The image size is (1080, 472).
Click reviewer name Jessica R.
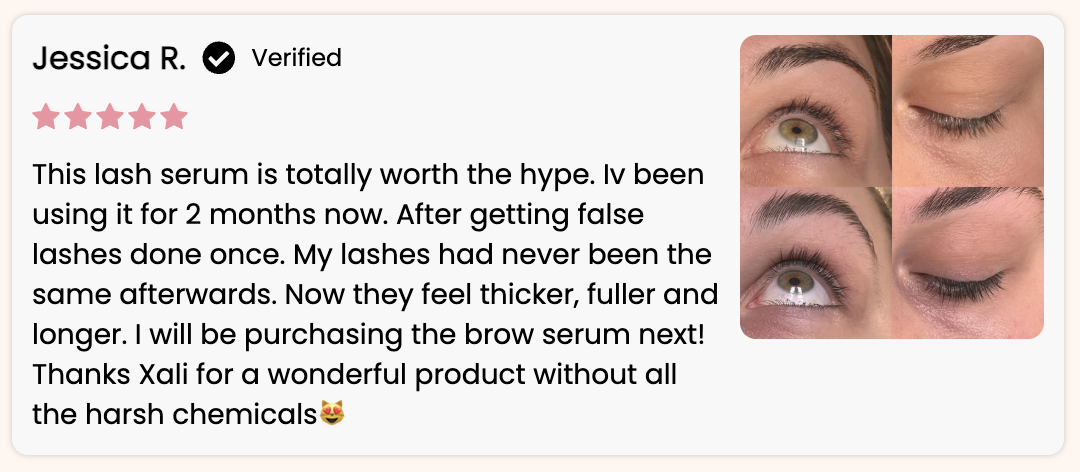(x=109, y=59)
